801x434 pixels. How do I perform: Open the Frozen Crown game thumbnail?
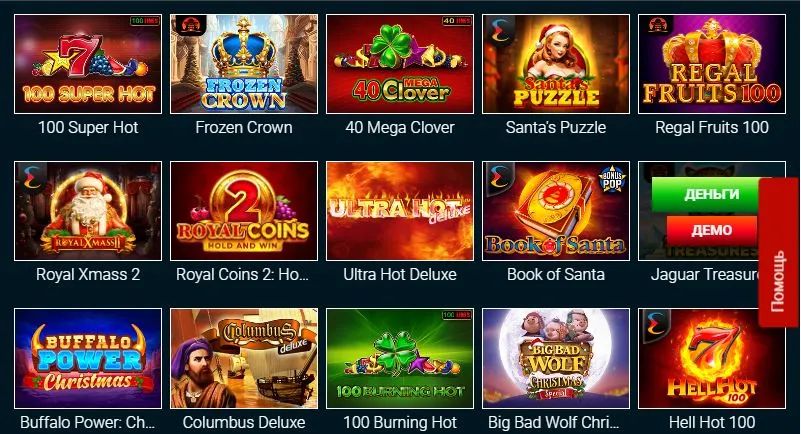pos(244,64)
